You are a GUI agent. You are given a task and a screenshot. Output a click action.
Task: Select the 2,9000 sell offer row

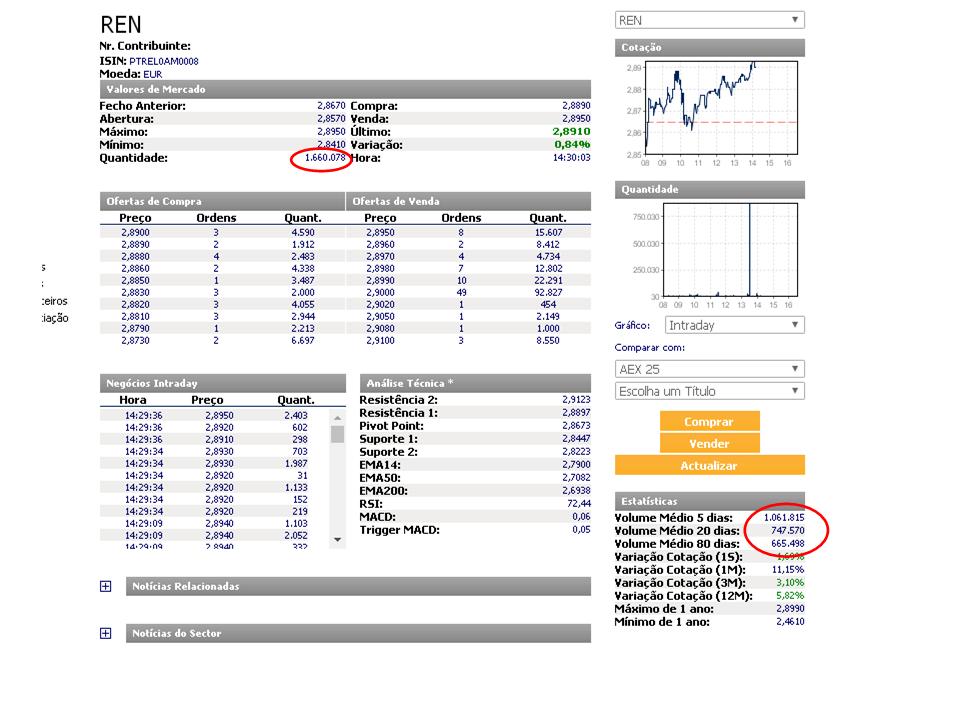click(468, 293)
